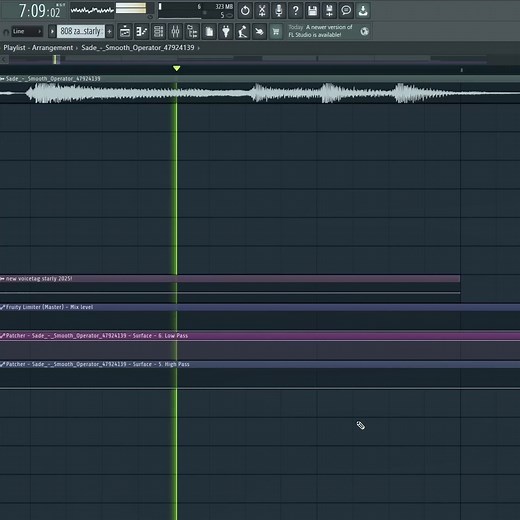
Task: Click the export download-arrow icon
Action: pyautogui.click(x=363, y=11)
